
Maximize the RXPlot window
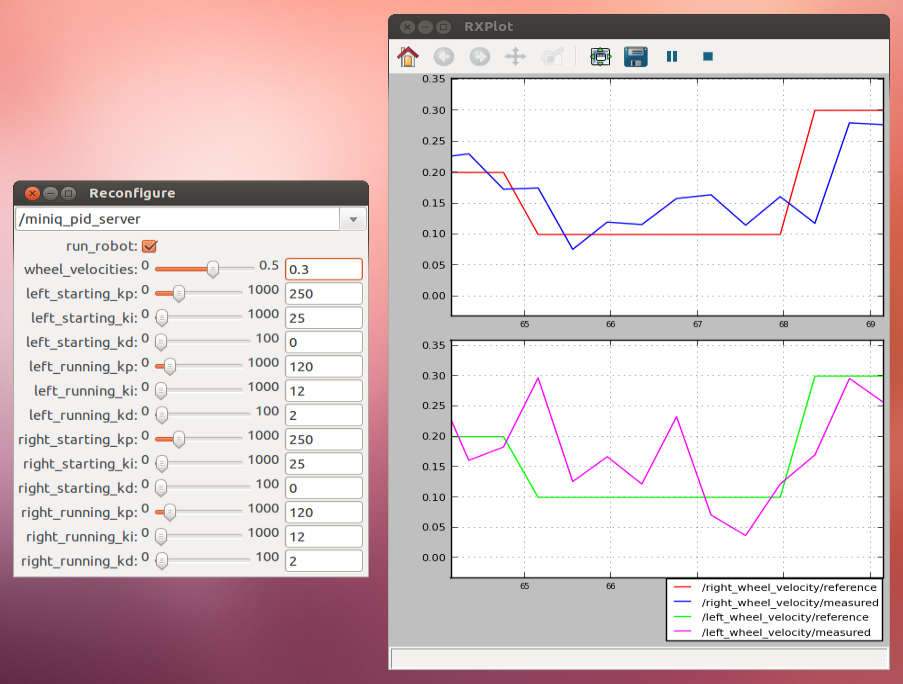pos(443,27)
